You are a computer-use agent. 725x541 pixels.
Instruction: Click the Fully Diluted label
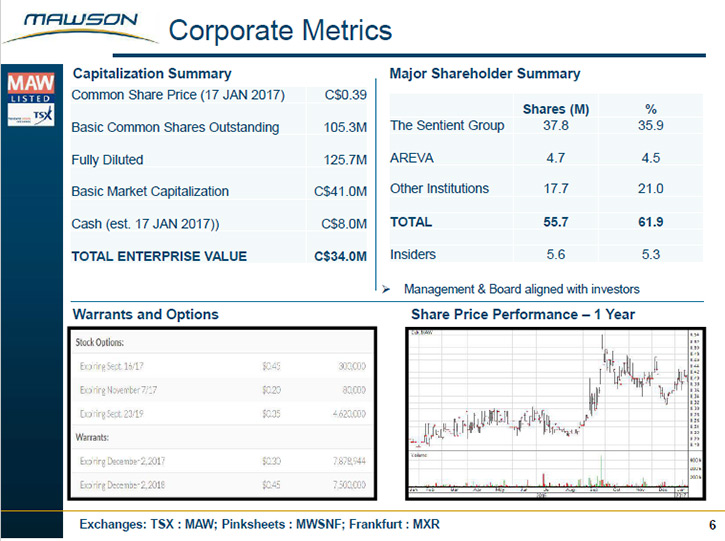coord(107,160)
